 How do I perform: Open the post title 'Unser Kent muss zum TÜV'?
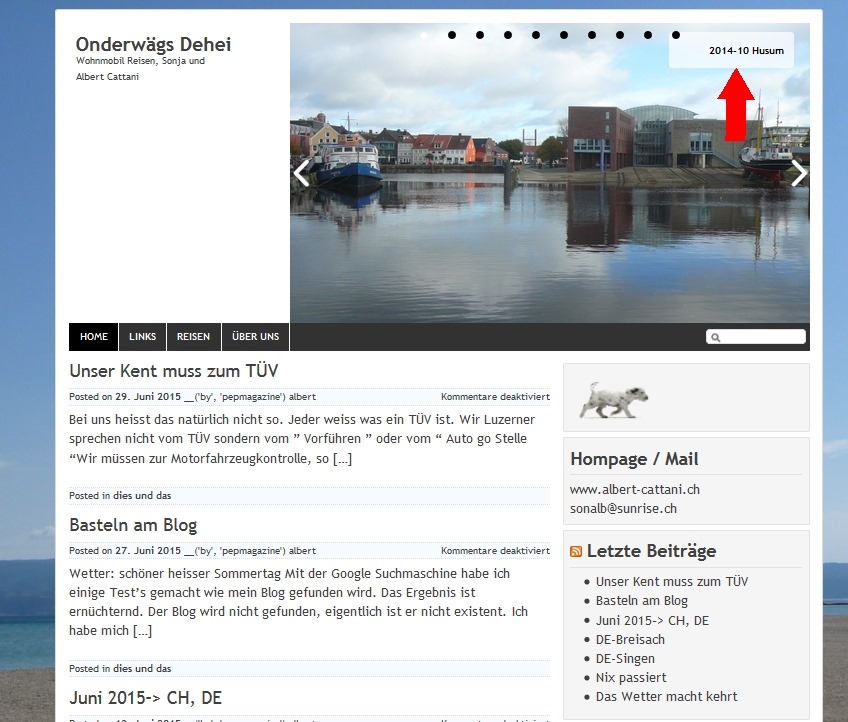pyautogui.click(x=173, y=371)
